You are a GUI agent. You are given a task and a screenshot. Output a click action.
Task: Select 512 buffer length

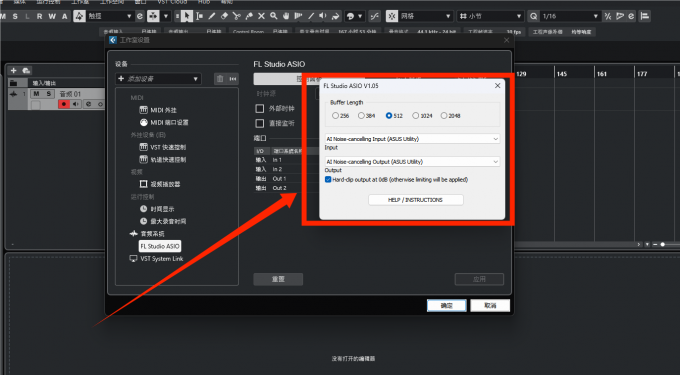click(x=389, y=116)
